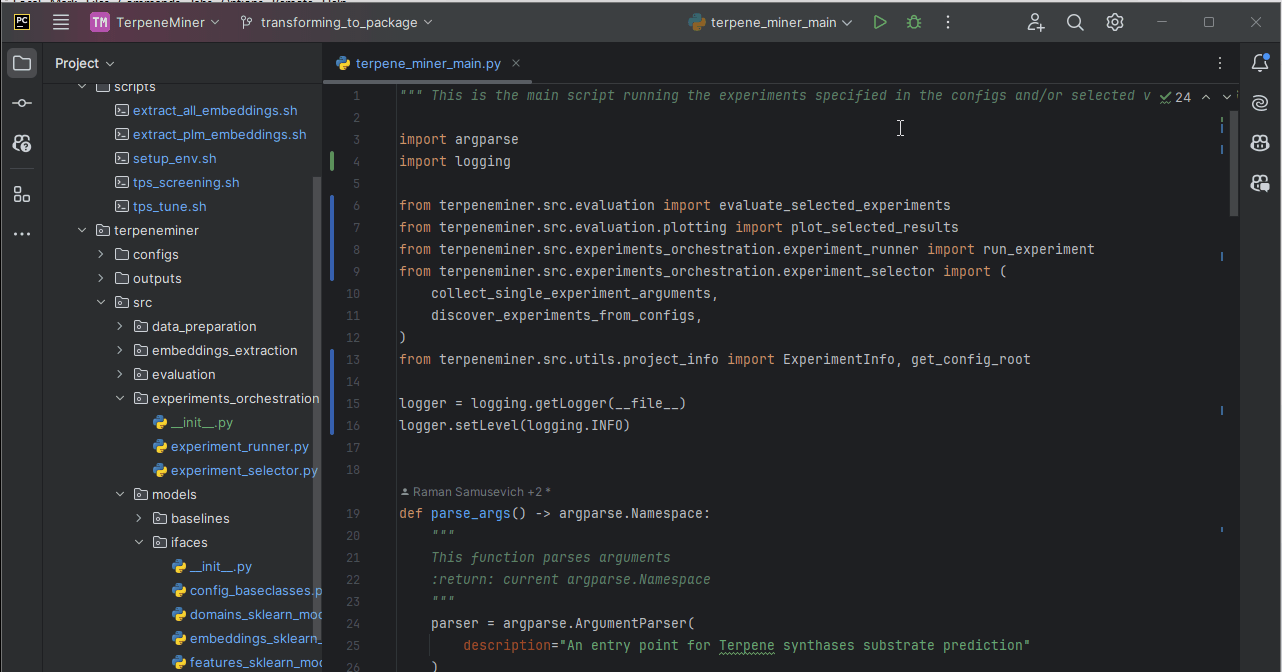Open More tool windows ellipsis
The height and width of the screenshot is (672, 1282).
(21, 234)
